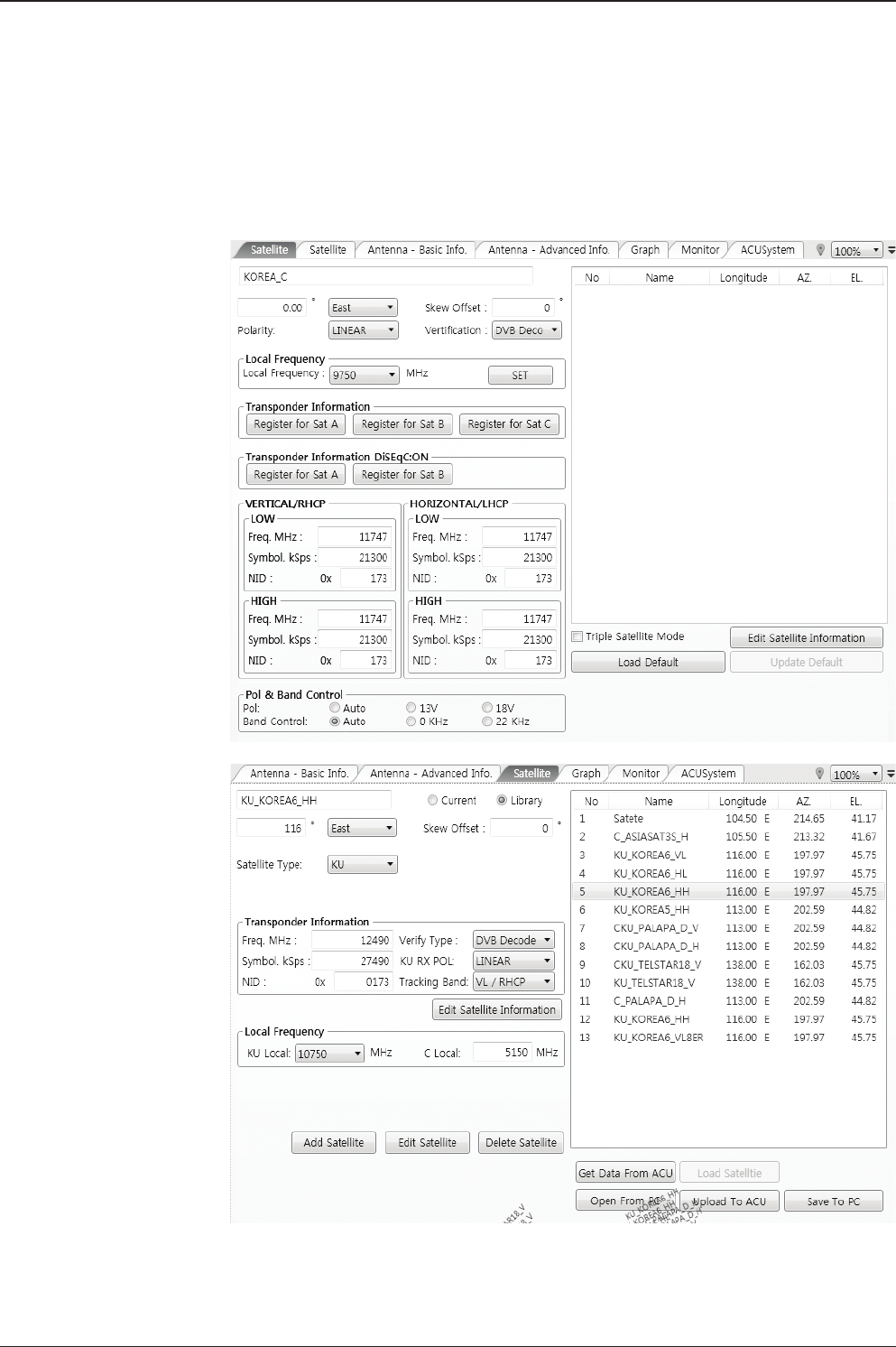Click Register for Sat A under DiSEqC:ON

click(x=296, y=475)
